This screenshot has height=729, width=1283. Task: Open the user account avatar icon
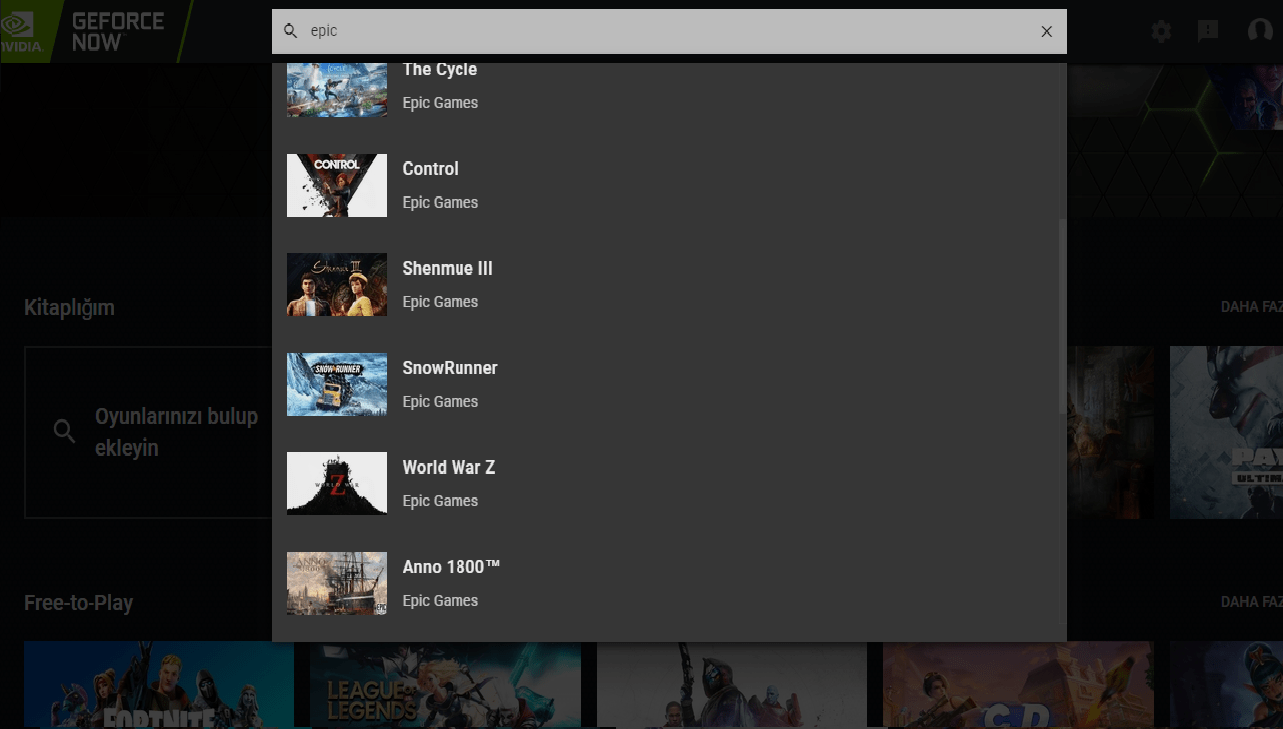1260,31
